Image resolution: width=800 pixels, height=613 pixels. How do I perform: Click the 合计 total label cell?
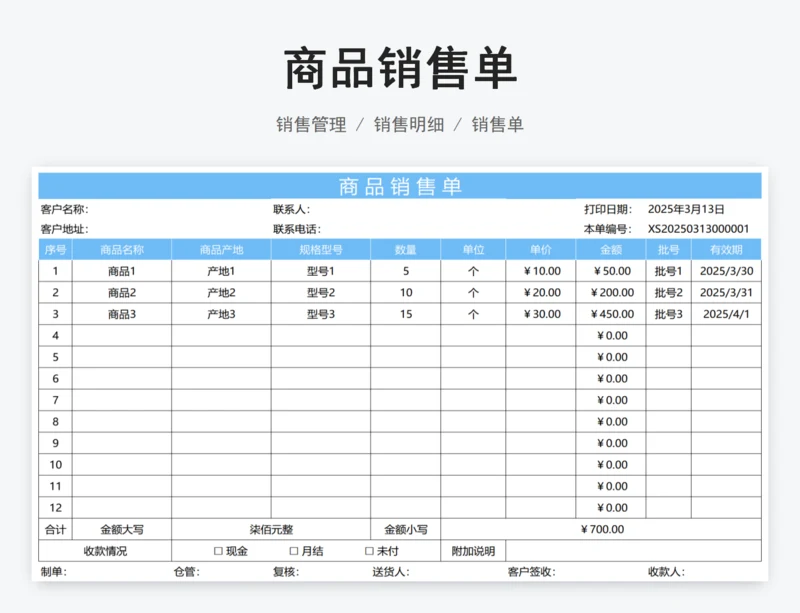(x=56, y=529)
